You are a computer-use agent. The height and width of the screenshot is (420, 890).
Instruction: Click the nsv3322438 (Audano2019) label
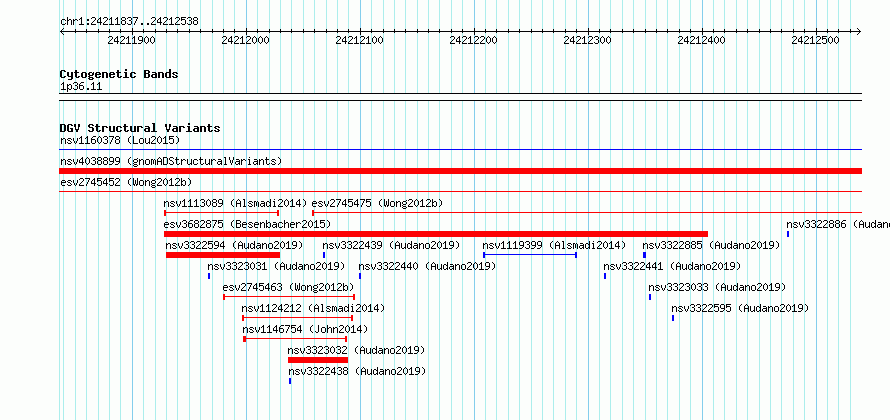(357, 371)
